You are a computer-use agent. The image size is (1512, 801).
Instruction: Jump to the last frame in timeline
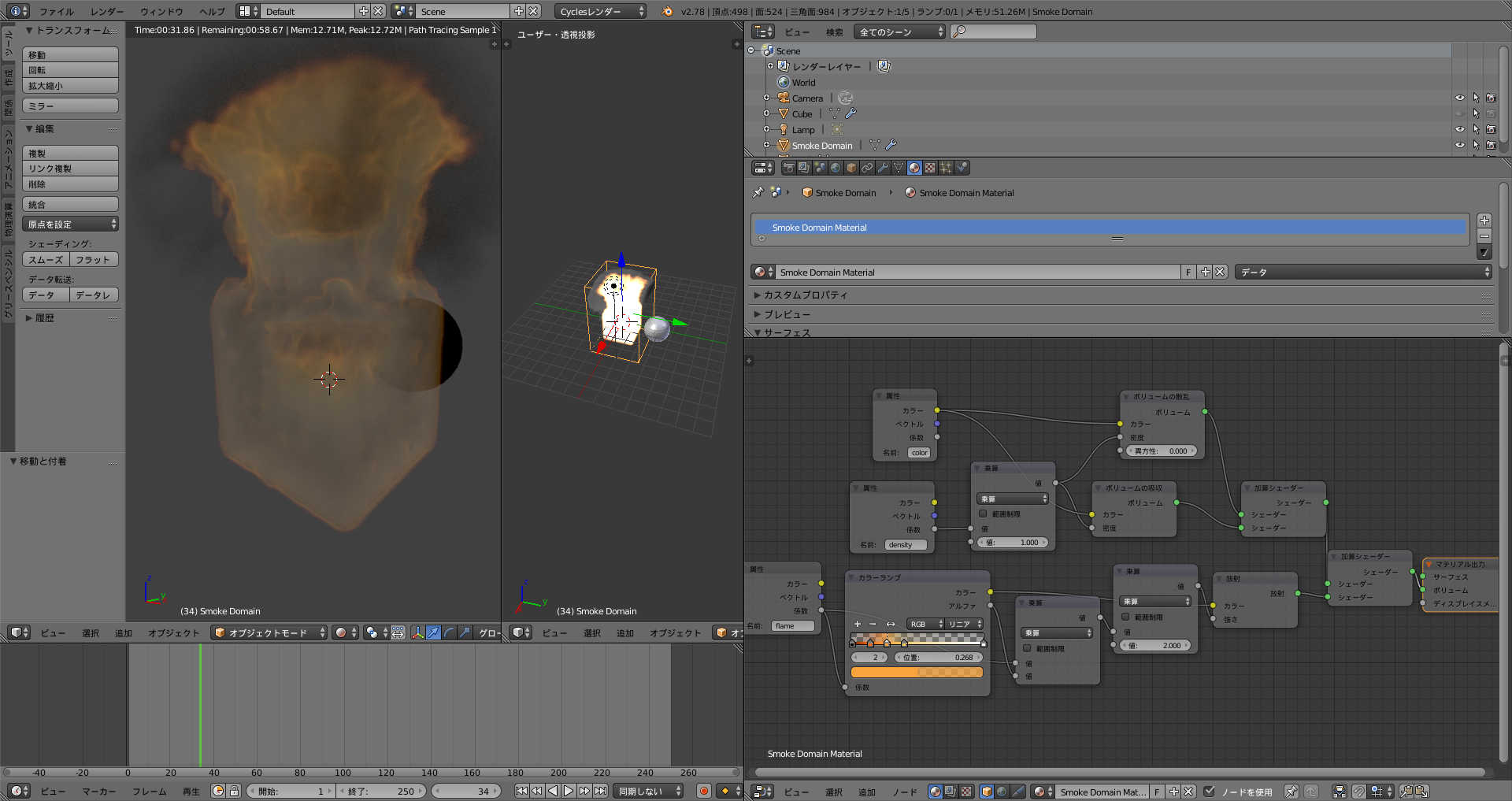[601, 791]
